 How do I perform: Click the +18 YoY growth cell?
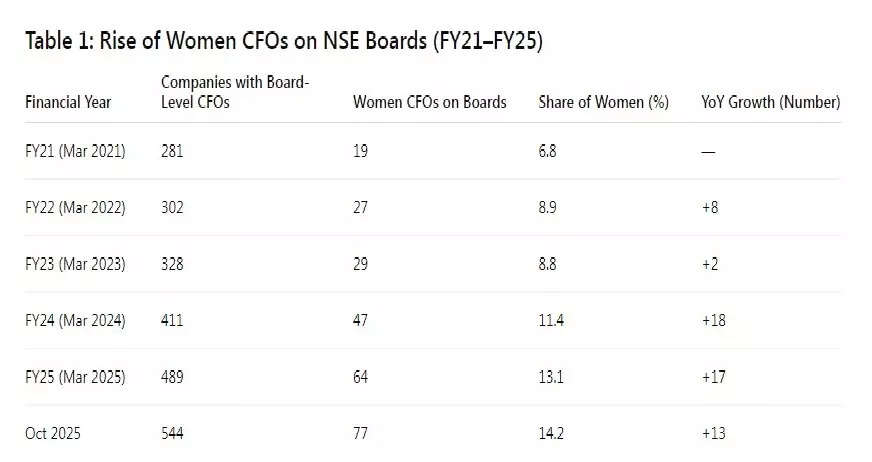tap(713, 320)
